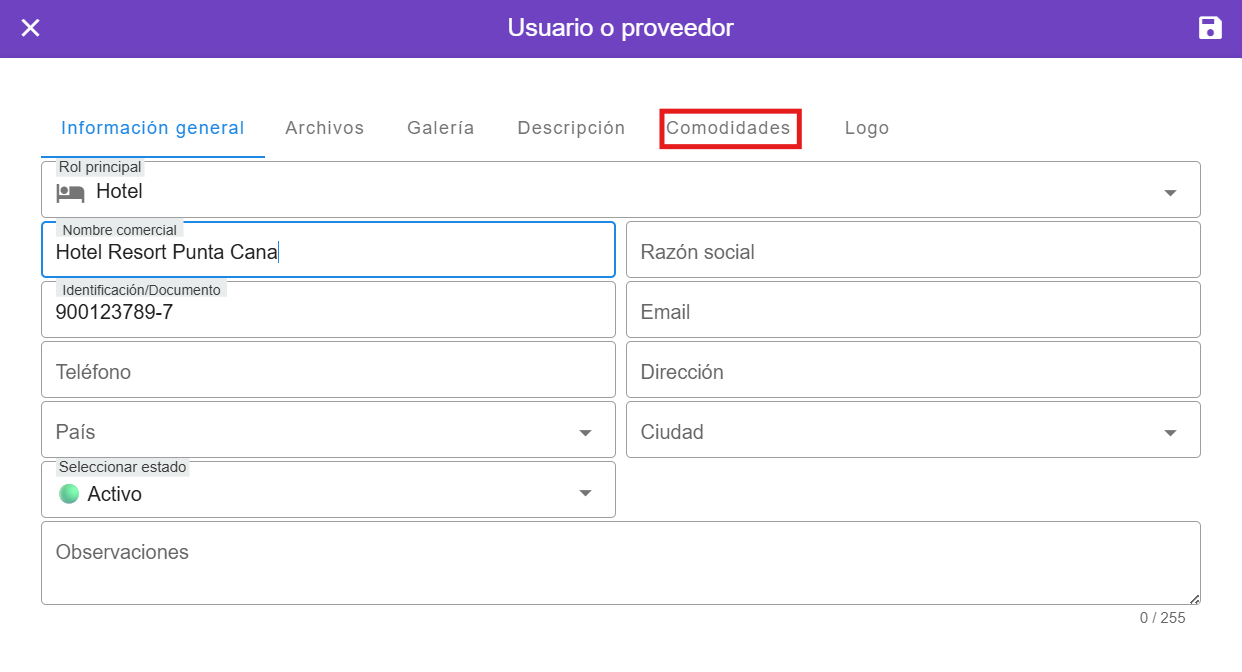Open the Logo tab
This screenshot has height=672, width=1242.
pos(866,128)
